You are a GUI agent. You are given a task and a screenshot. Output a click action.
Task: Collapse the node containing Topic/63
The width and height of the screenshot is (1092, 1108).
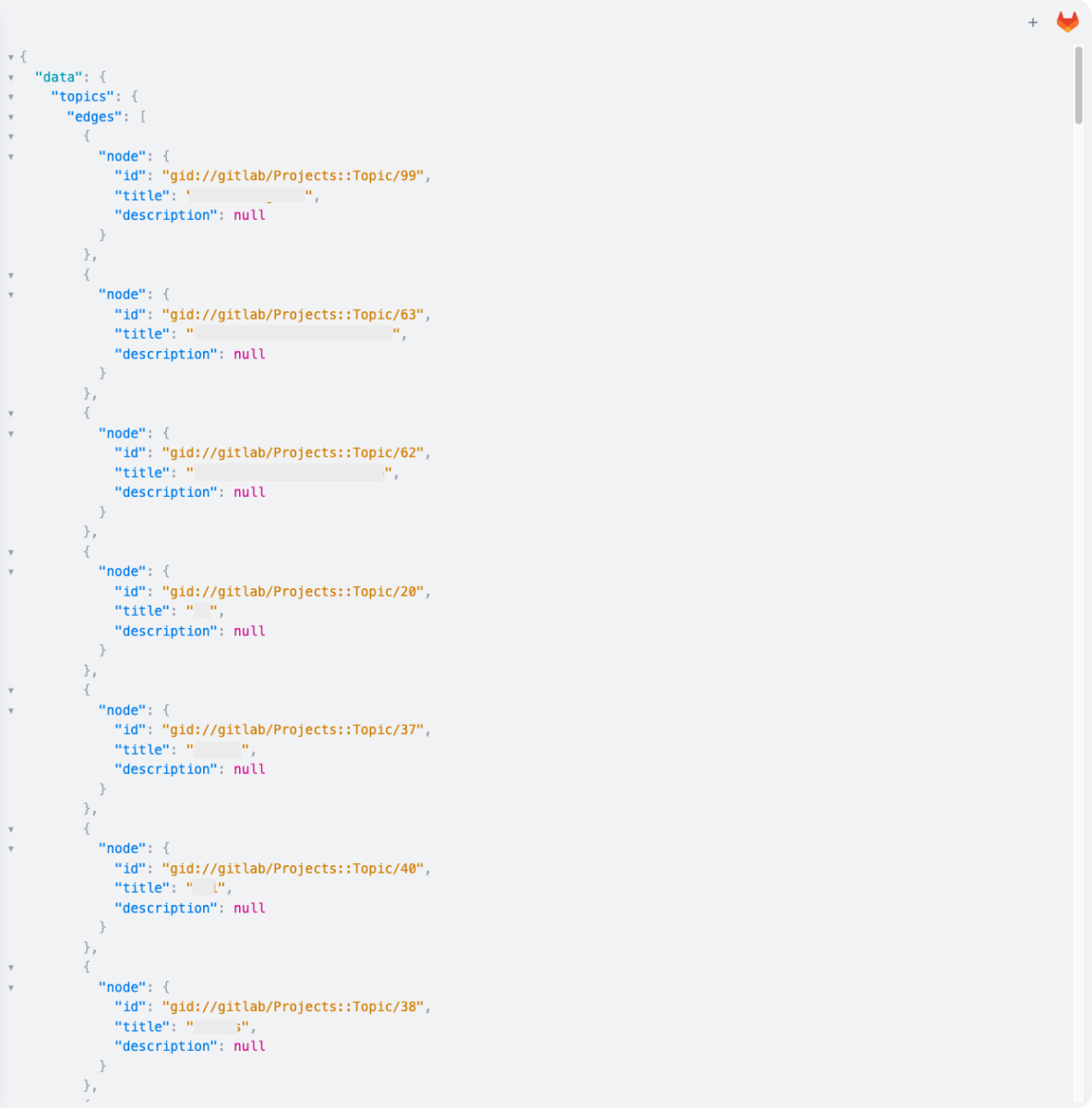pyautogui.click(x=10, y=295)
